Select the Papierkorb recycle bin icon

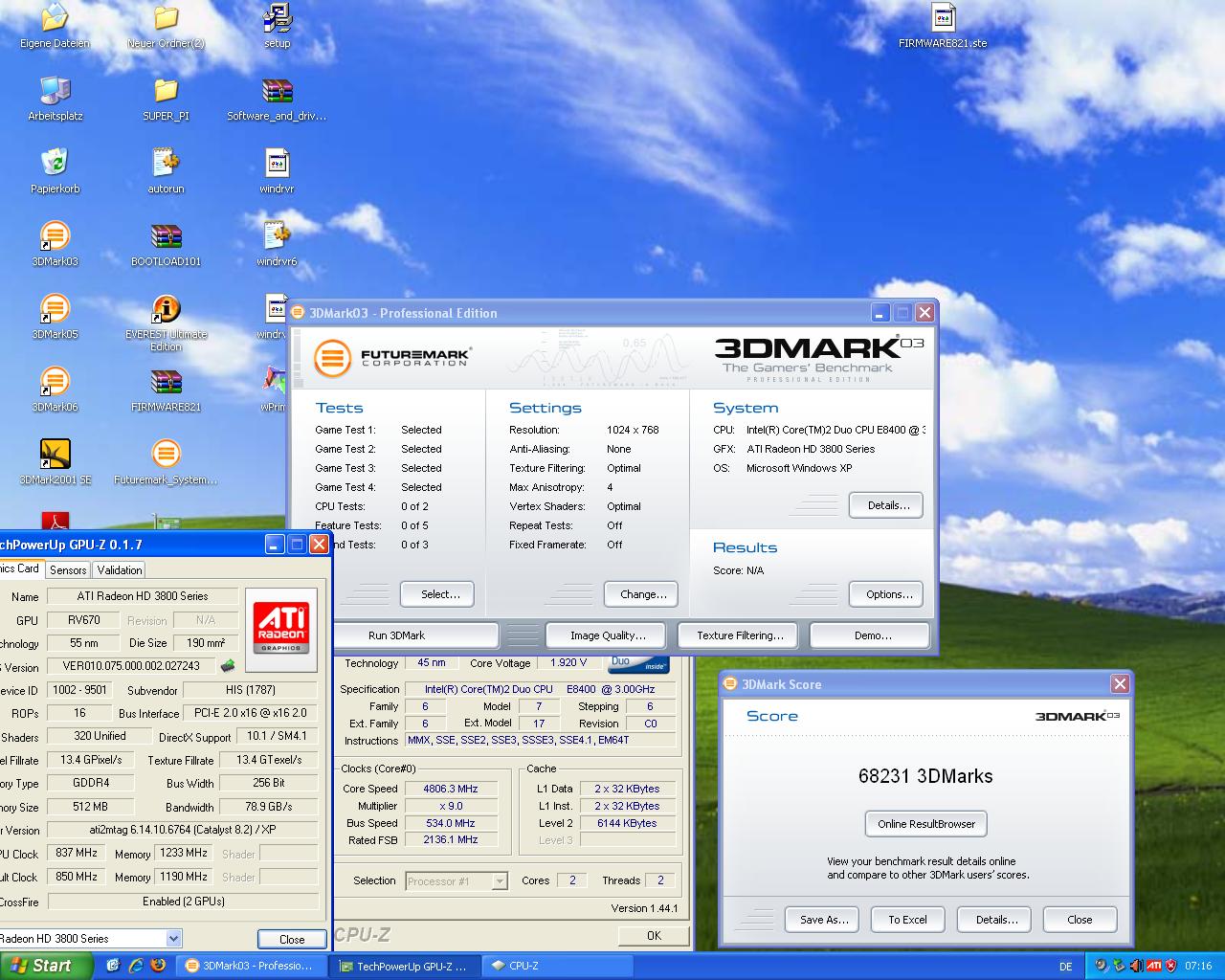[x=55, y=164]
